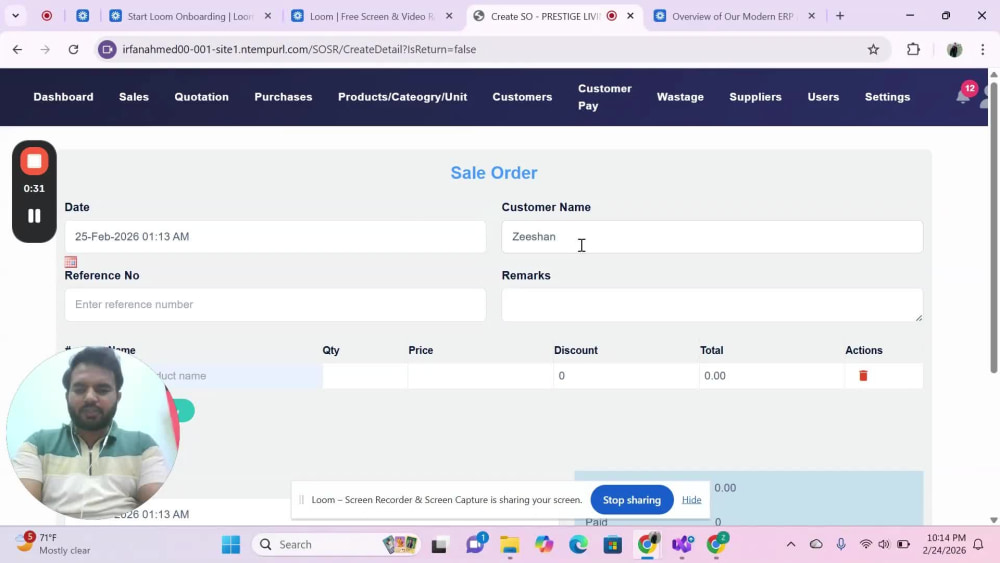
Task: Open the Quotation menu
Action: pos(202,97)
